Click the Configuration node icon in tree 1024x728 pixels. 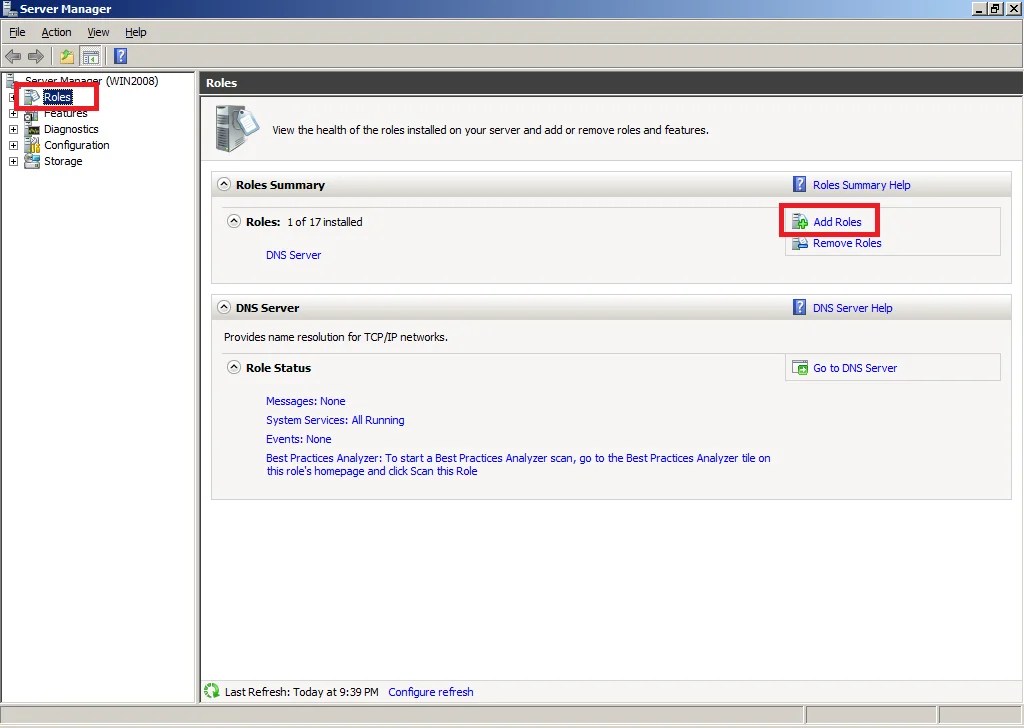tap(32, 145)
